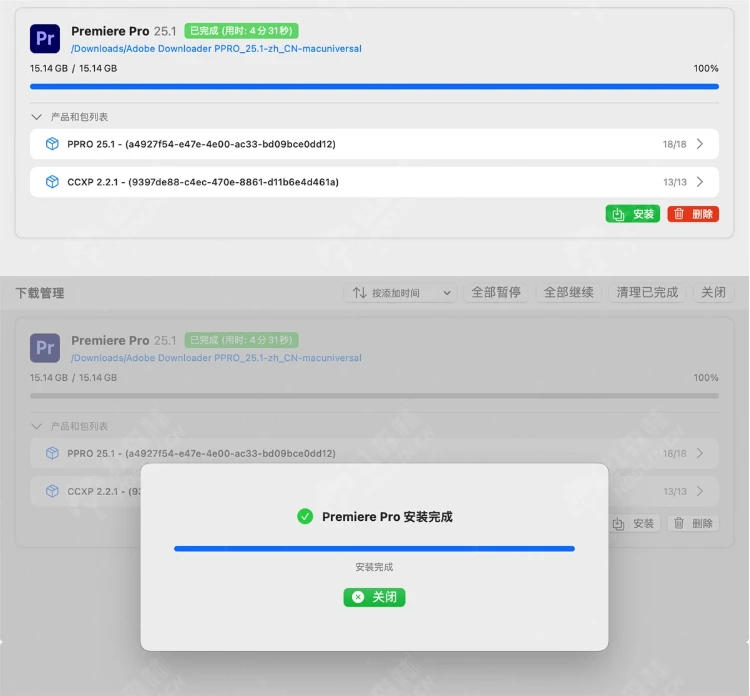Click the 18/18 count in top card
Image resolution: width=750 pixels, height=696 pixels.
[x=674, y=144]
